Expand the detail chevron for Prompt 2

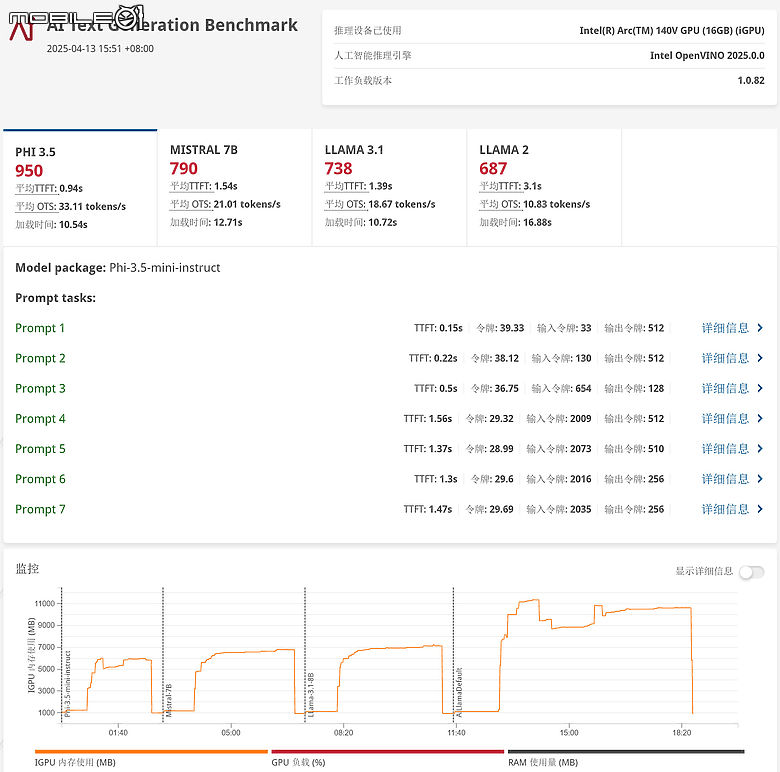tap(760, 358)
